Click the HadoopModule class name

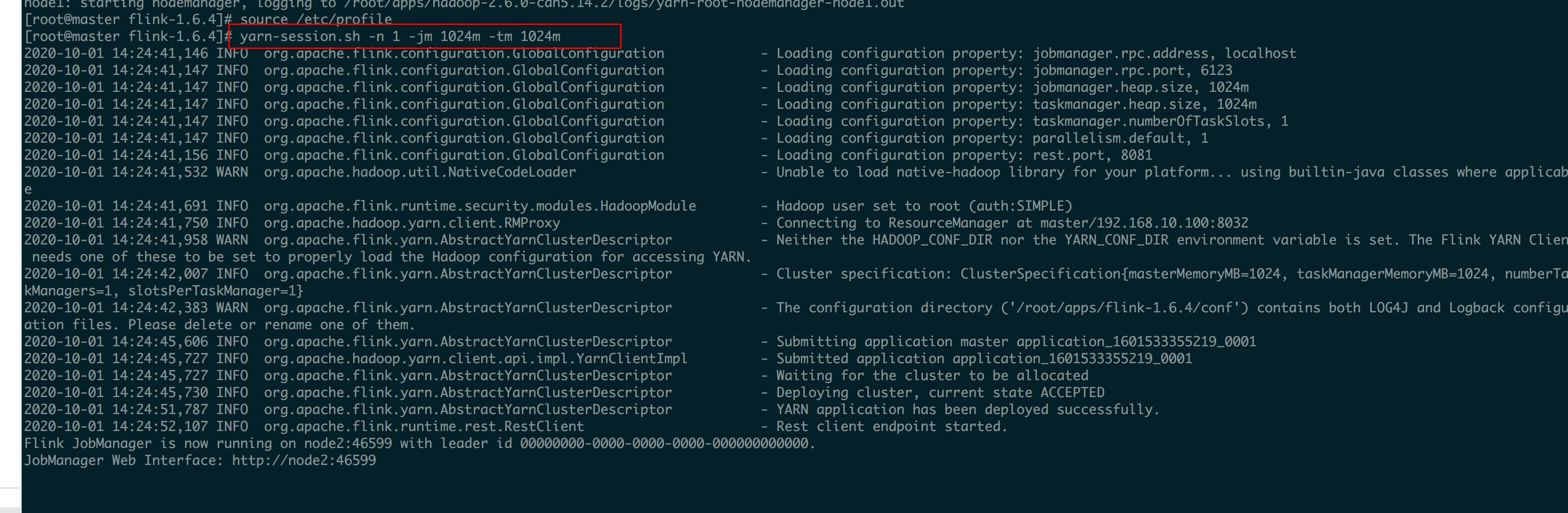pyautogui.click(x=480, y=206)
